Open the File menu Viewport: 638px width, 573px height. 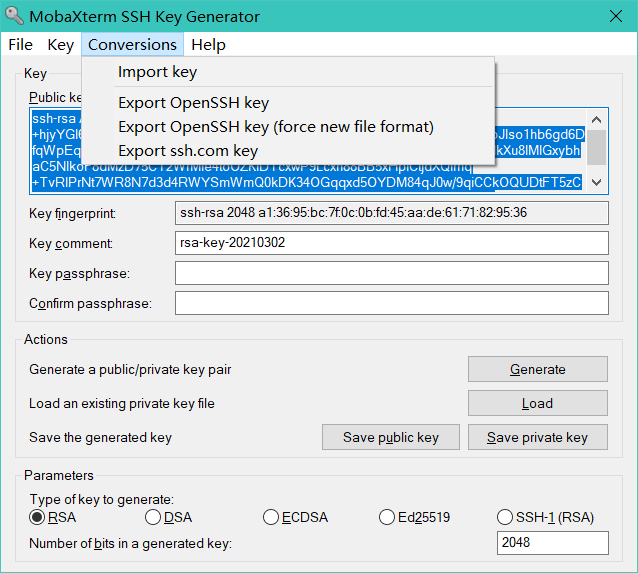click(x=20, y=45)
